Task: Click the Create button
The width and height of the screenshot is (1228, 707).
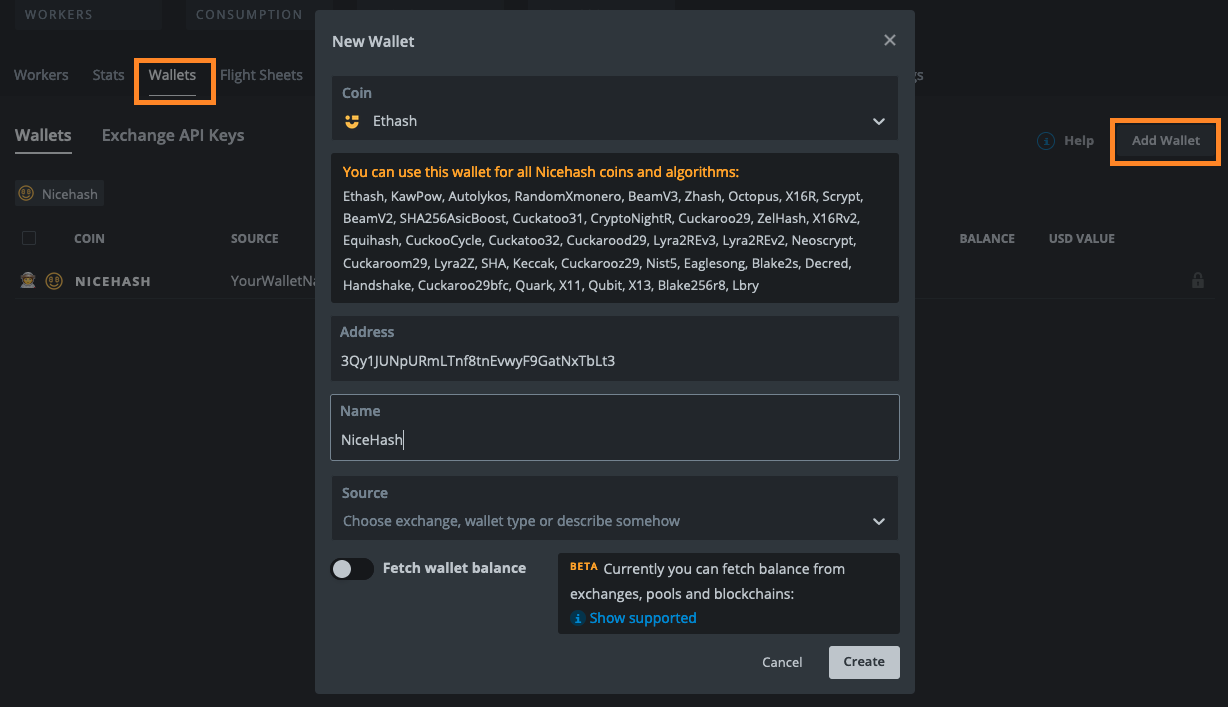Action: click(x=863, y=662)
